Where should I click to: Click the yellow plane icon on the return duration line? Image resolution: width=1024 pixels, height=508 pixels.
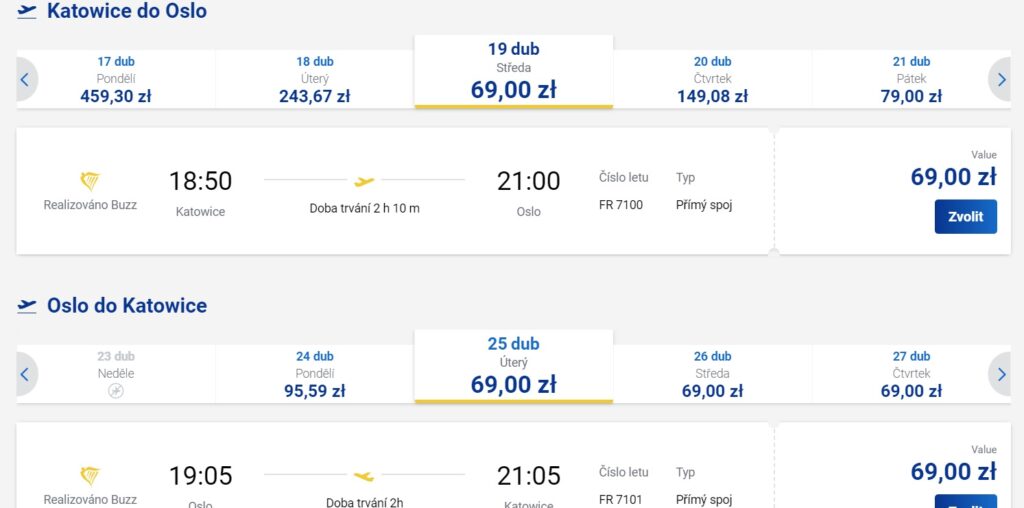pos(364,476)
